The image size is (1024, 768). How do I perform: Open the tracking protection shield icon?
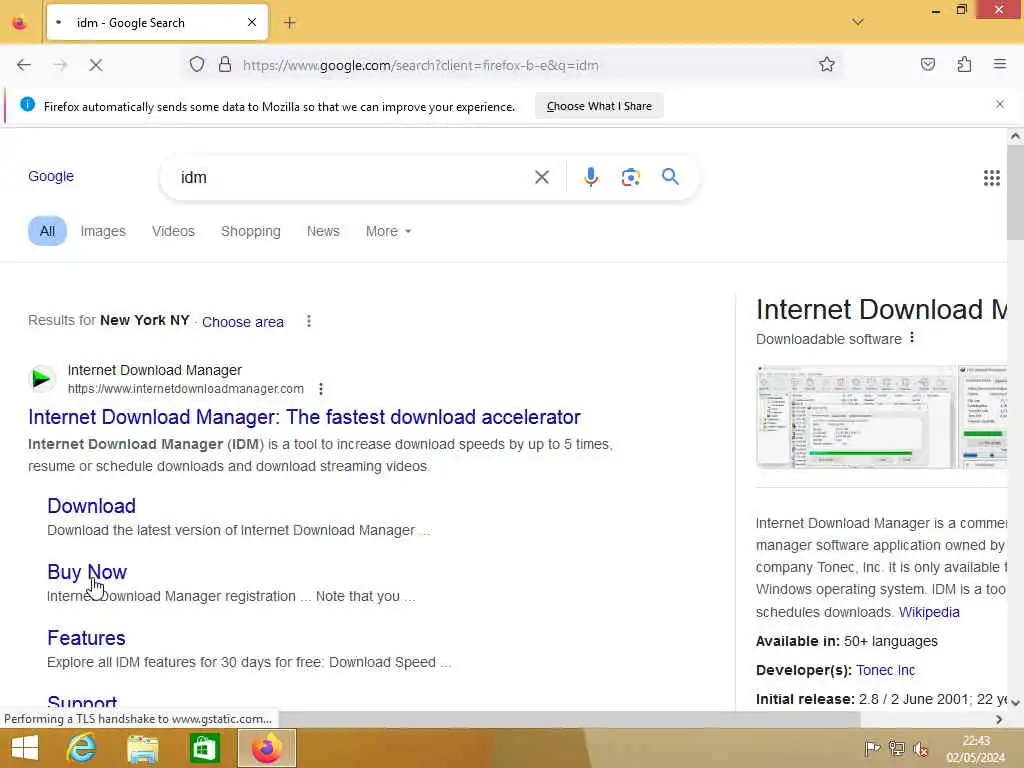[x=197, y=65]
